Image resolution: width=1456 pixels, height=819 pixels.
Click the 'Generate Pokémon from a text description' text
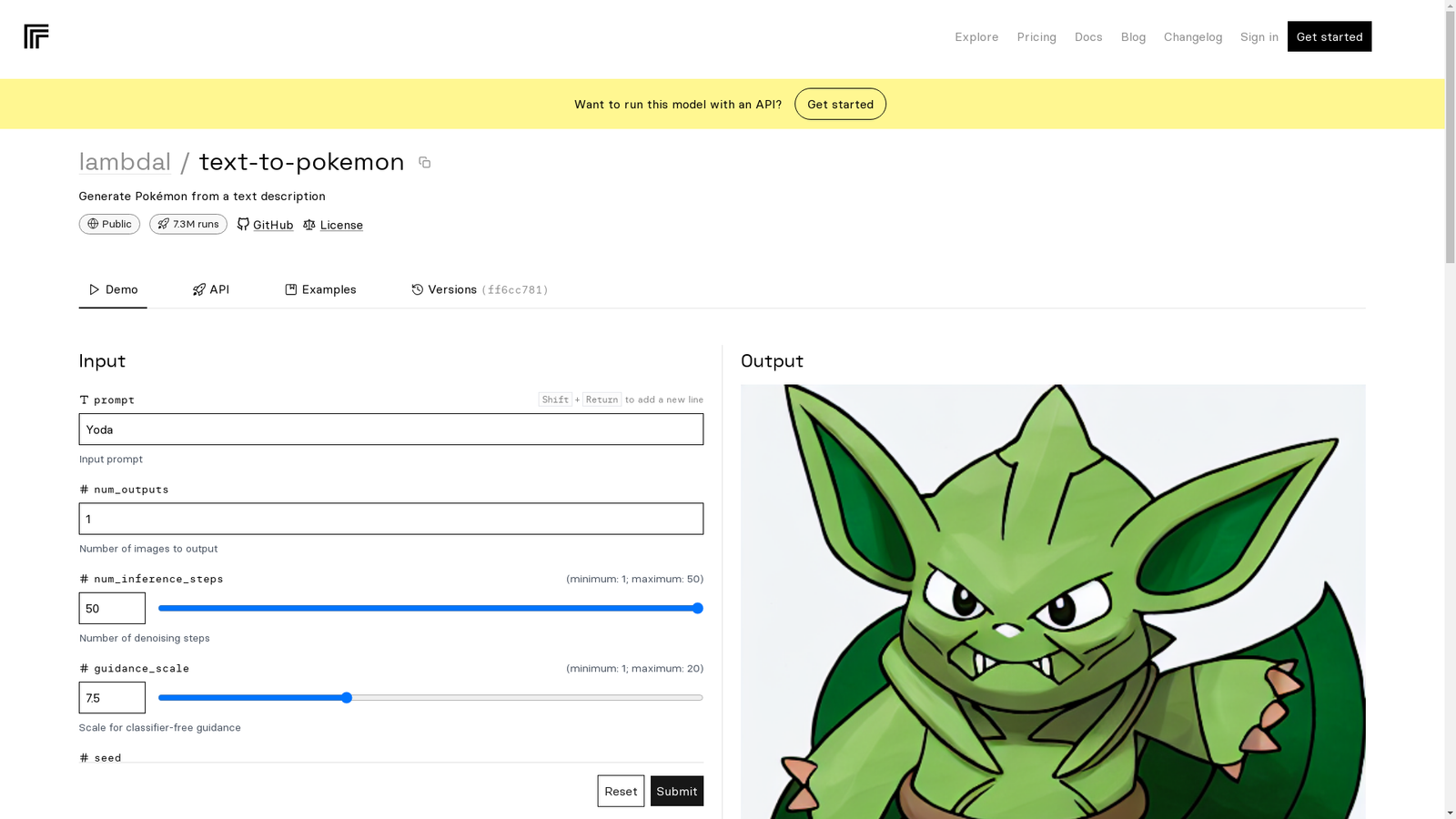[x=202, y=196]
